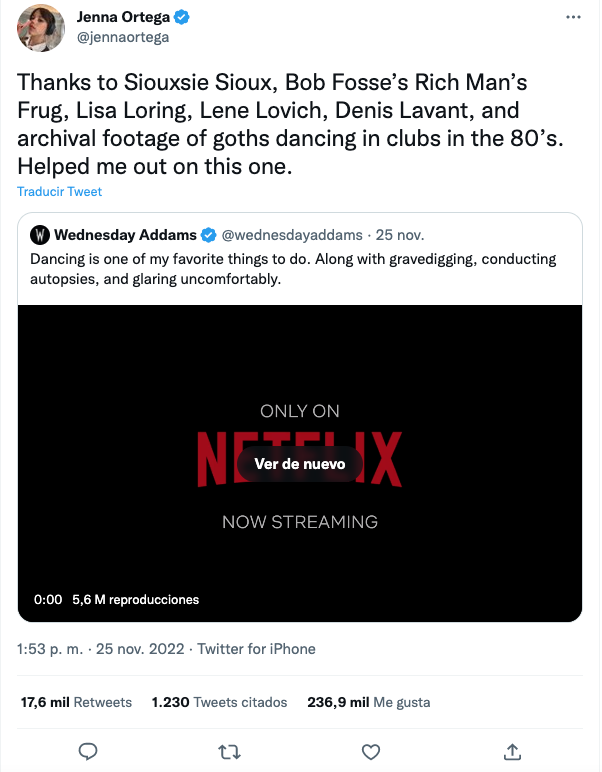
Task: Click the reply speech bubble icon
Action: (x=87, y=751)
